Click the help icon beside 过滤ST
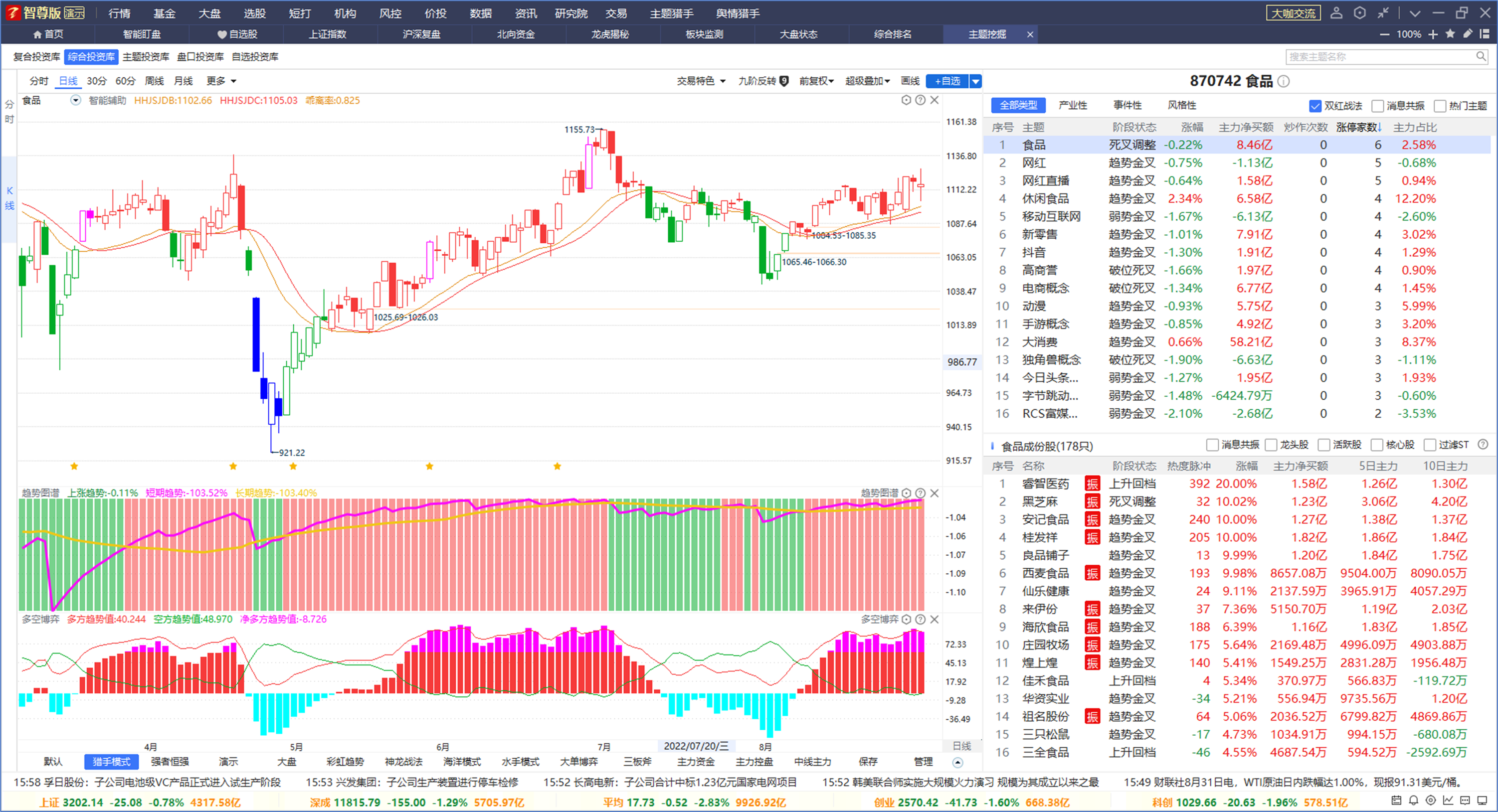The height and width of the screenshot is (812, 1498). [x=1483, y=445]
